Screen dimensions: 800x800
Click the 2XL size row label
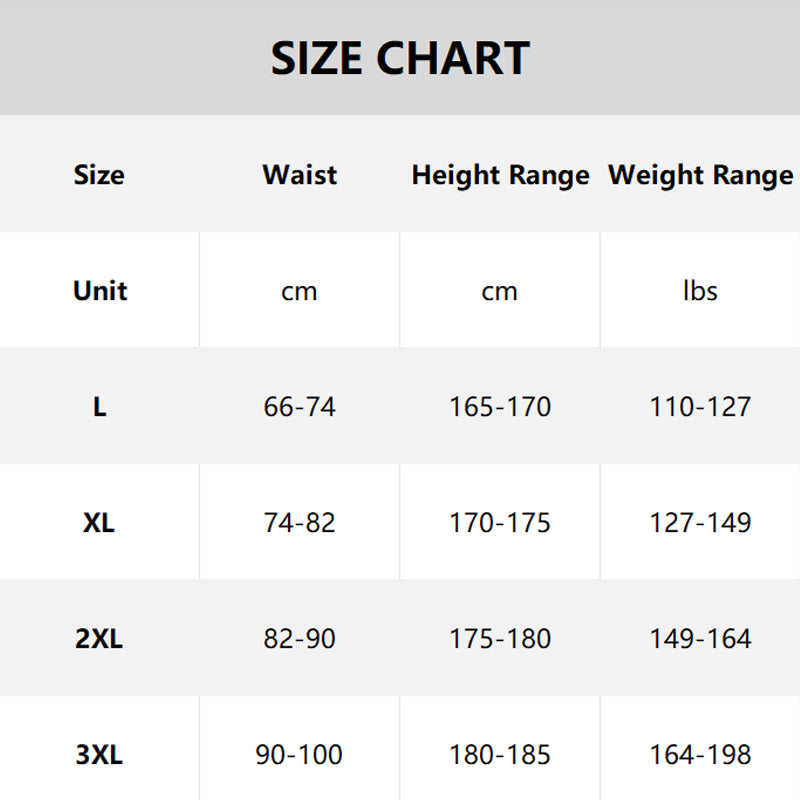99,639
